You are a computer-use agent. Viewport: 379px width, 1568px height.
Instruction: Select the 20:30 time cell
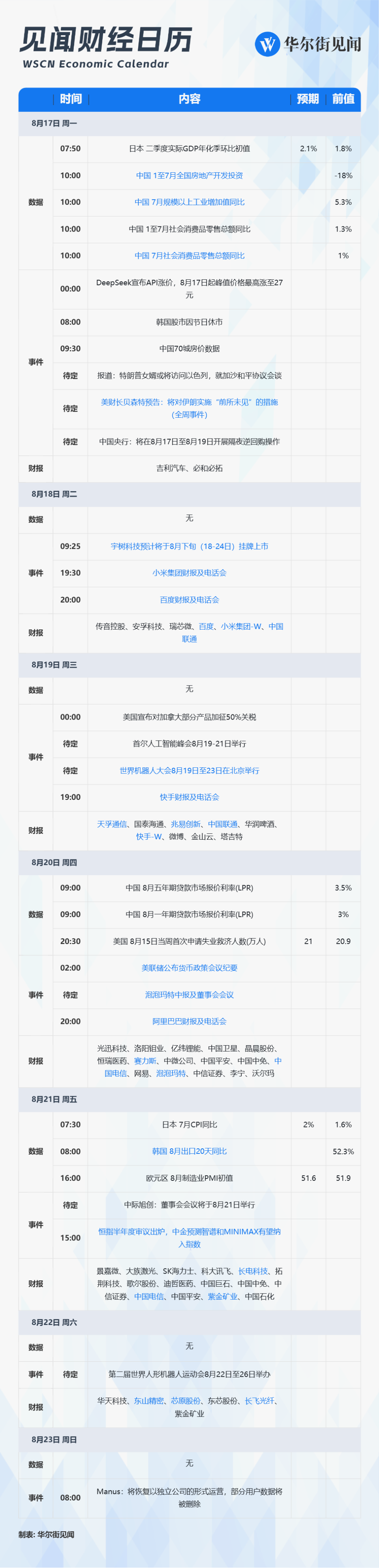(71, 942)
